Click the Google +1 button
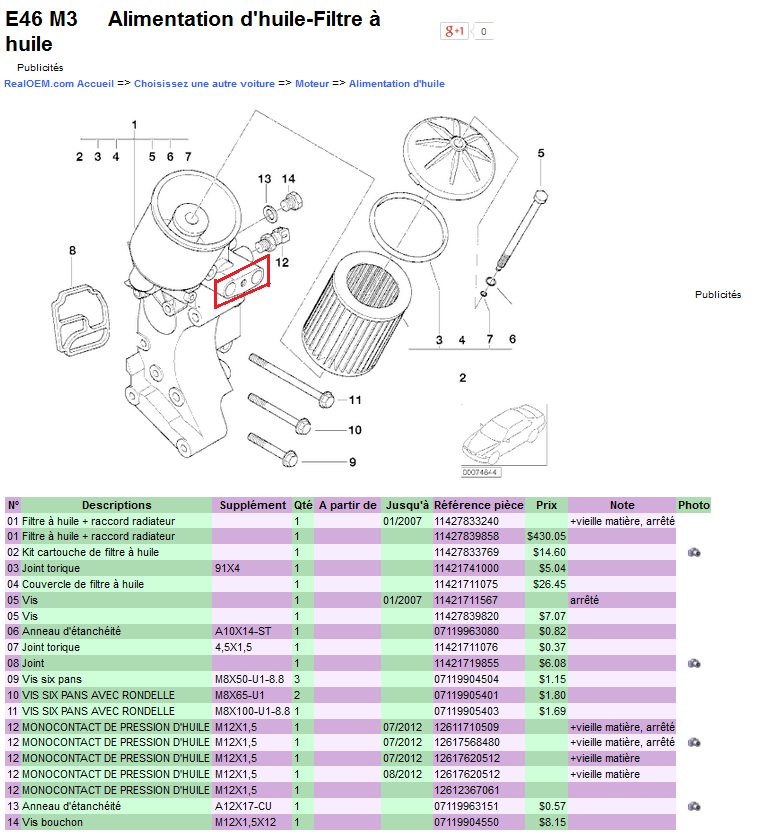771x834 pixels. point(454,31)
